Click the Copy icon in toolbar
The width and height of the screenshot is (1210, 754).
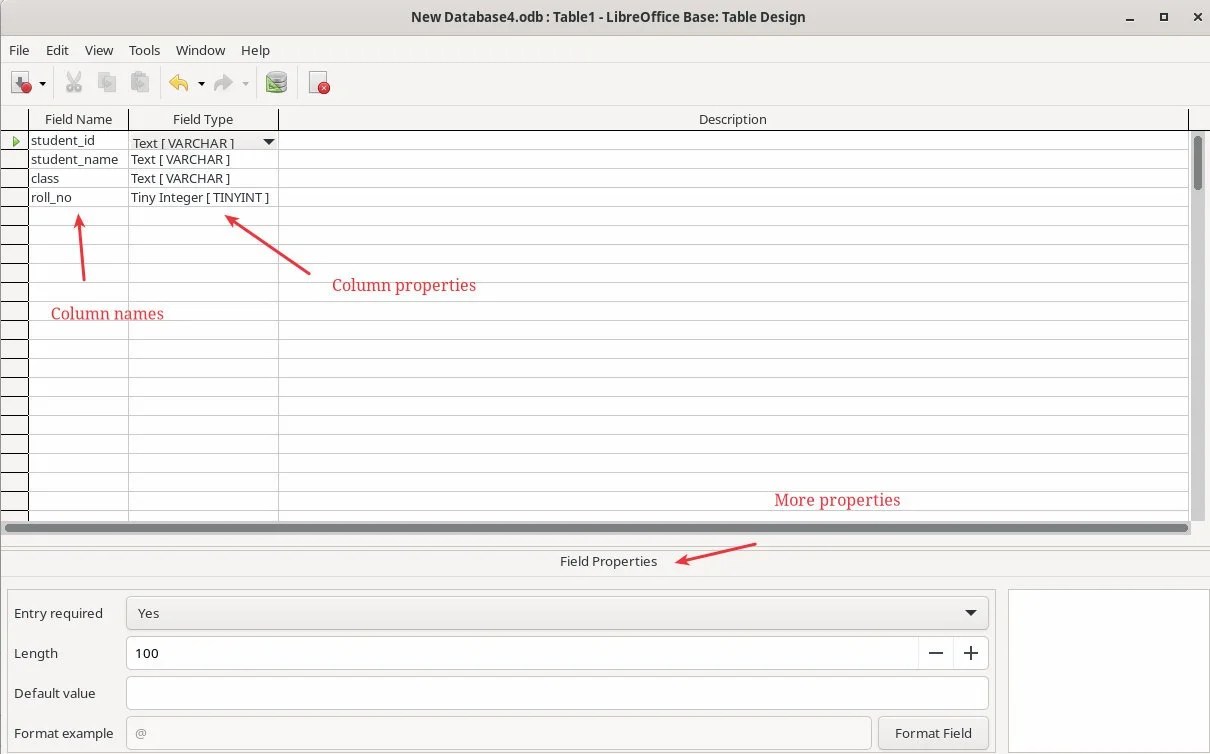tap(107, 82)
